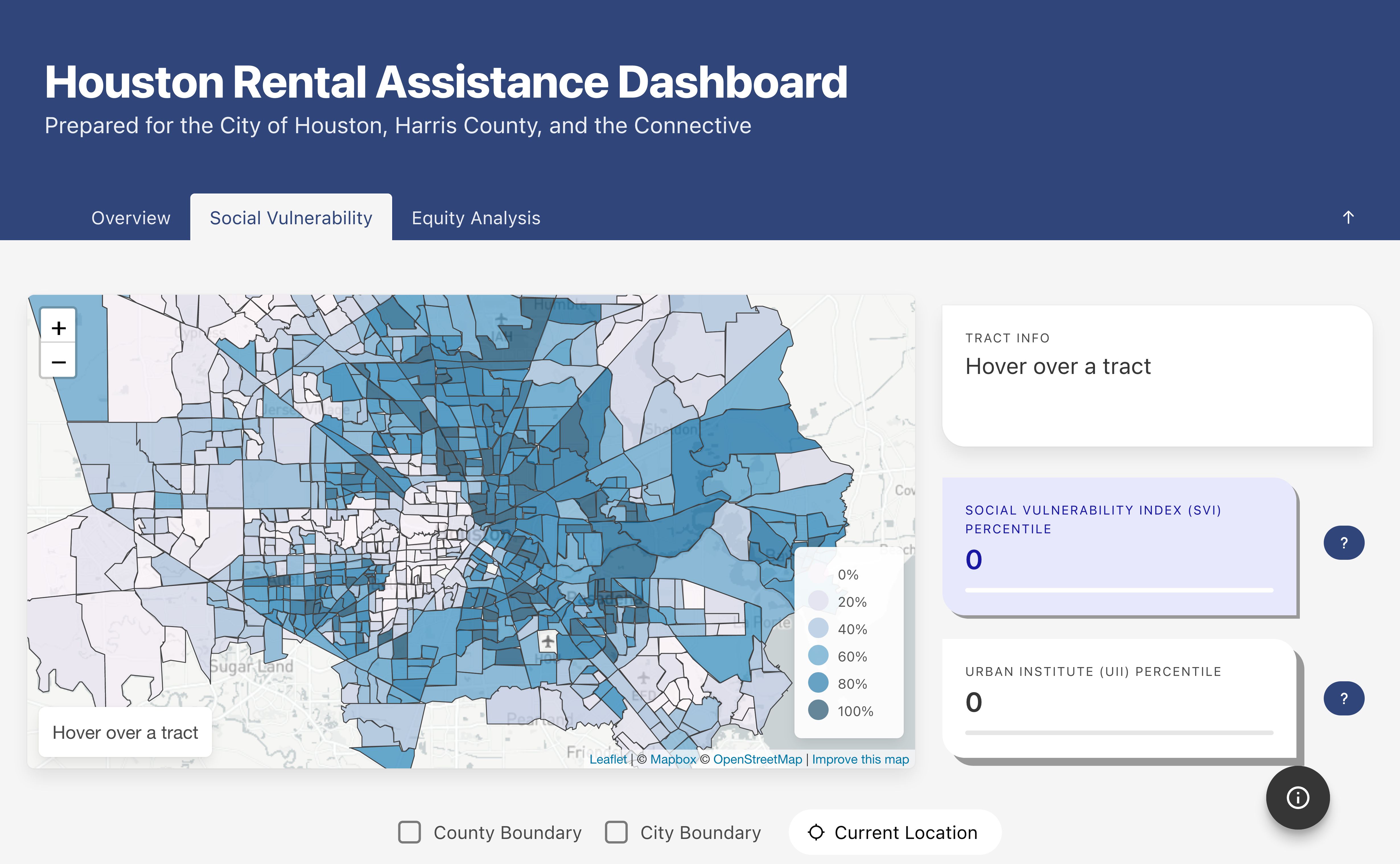Open the Mapbox attribution link
The width and height of the screenshot is (1400, 864).
673,760
